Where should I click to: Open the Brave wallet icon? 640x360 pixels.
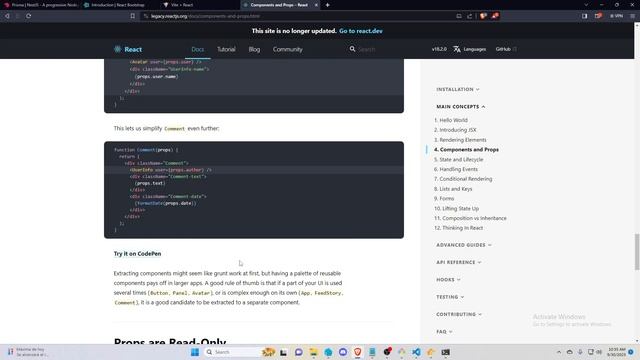click(x=598, y=16)
